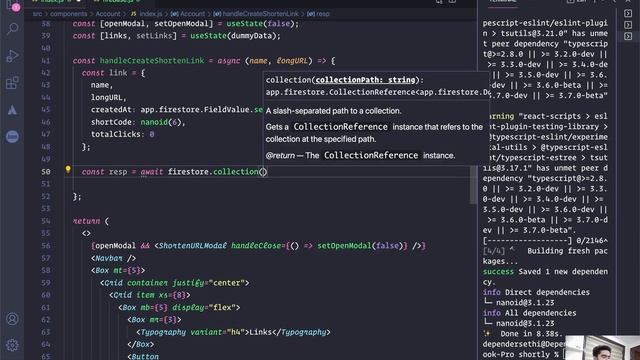Image resolution: width=640 pixels, height=360 pixels.
Task: Click '@return' in the tooltip
Action: 280,156
